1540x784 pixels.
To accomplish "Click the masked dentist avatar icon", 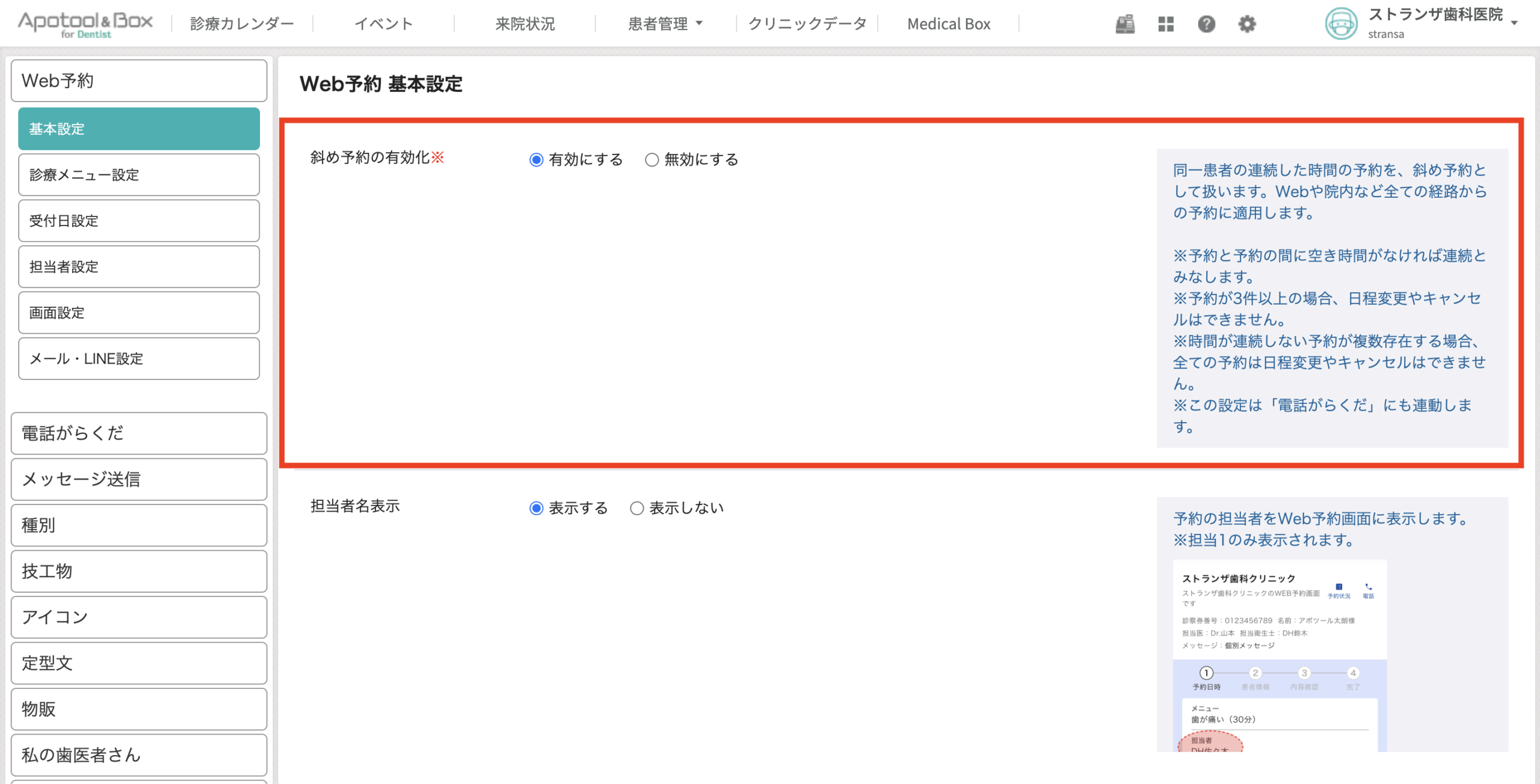I will pos(1341,24).
